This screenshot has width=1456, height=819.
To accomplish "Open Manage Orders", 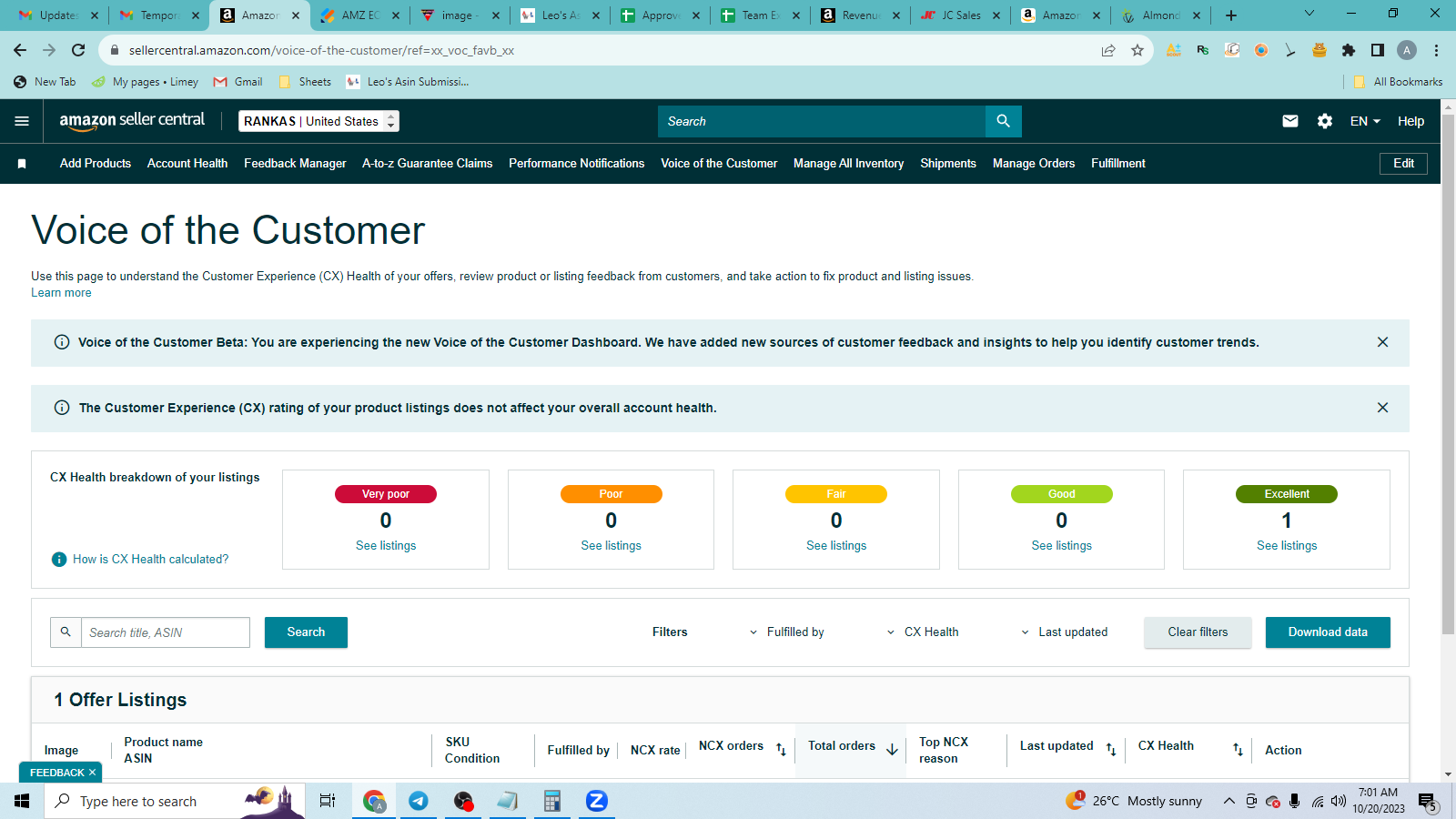I will click(x=1034, y=164).
